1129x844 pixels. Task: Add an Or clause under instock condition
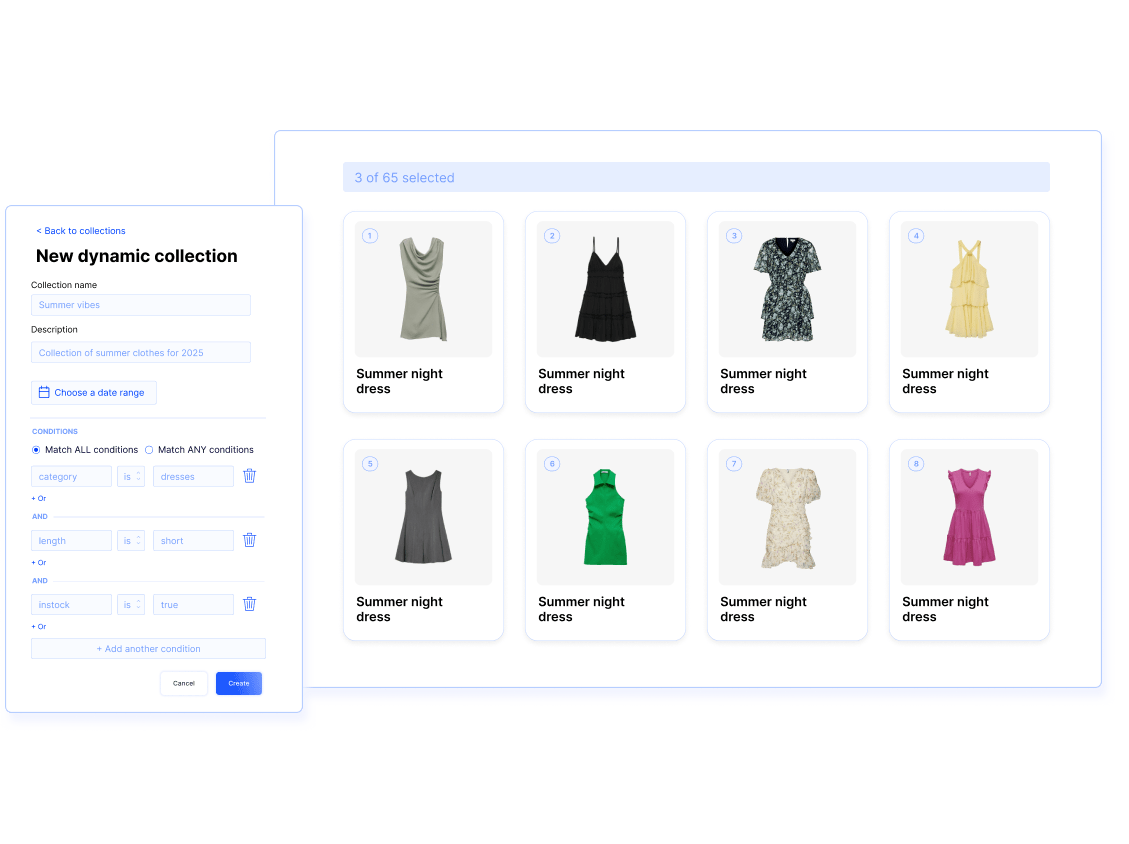(x=39, y=627)
